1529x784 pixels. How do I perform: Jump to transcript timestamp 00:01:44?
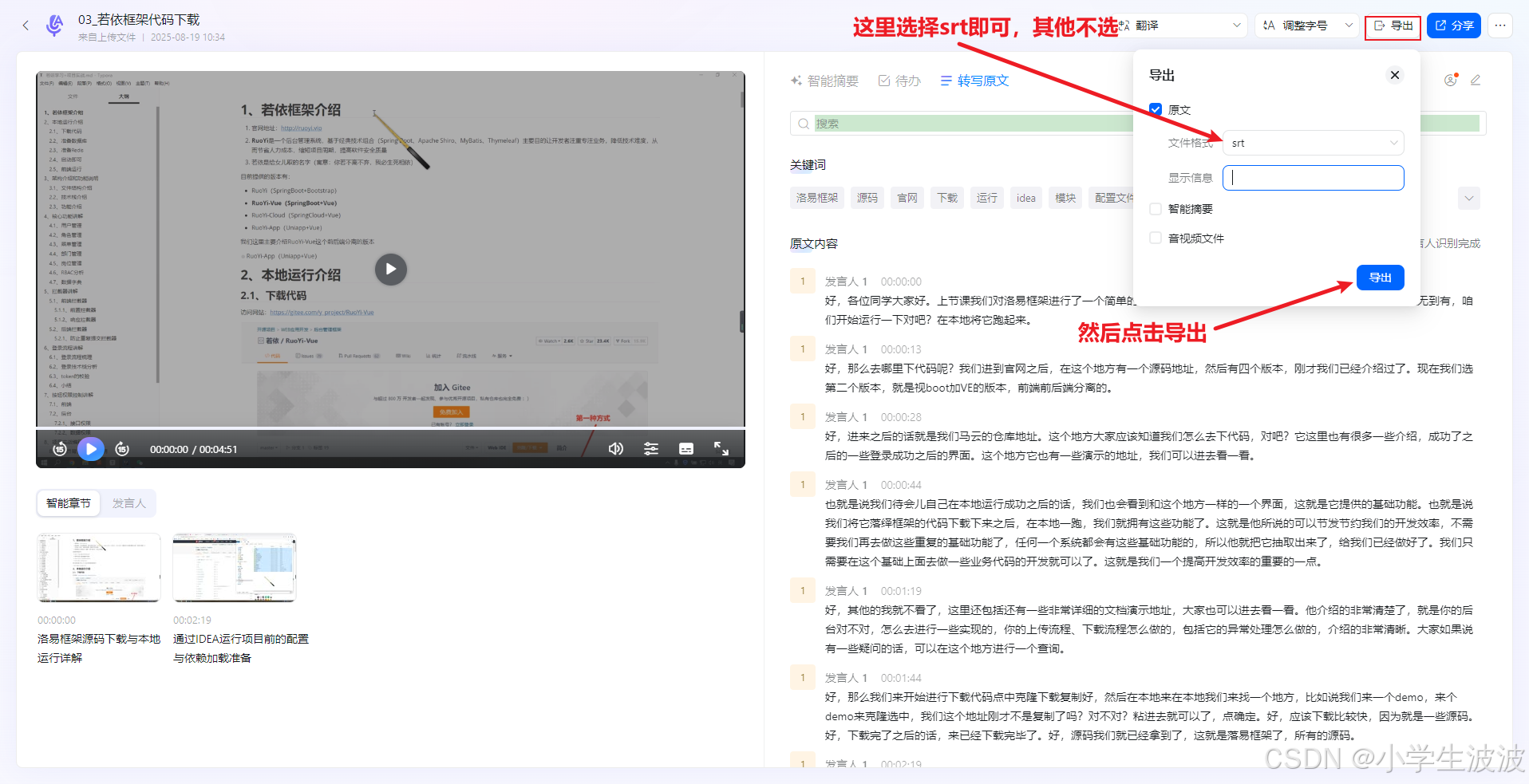point(901,678)
